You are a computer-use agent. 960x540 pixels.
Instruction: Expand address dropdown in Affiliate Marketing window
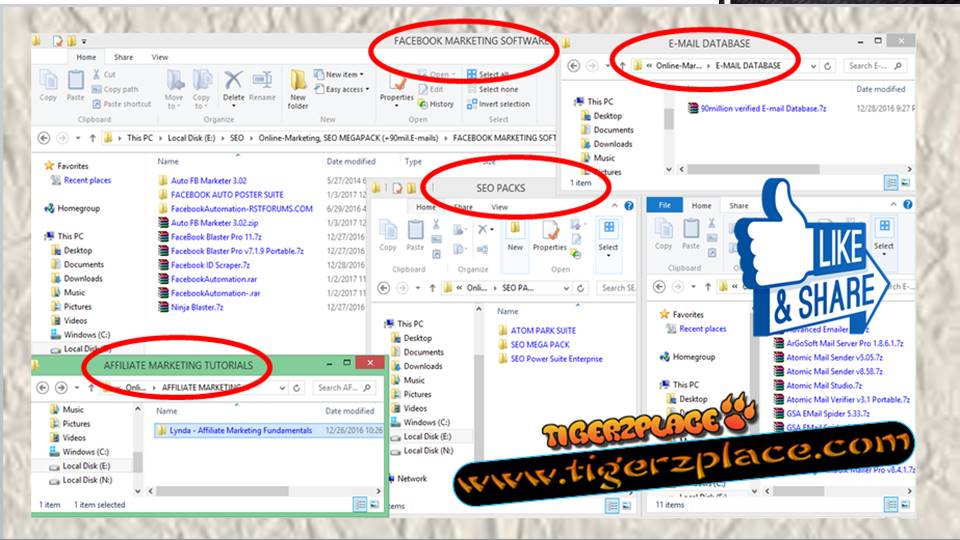click(282, 388)
